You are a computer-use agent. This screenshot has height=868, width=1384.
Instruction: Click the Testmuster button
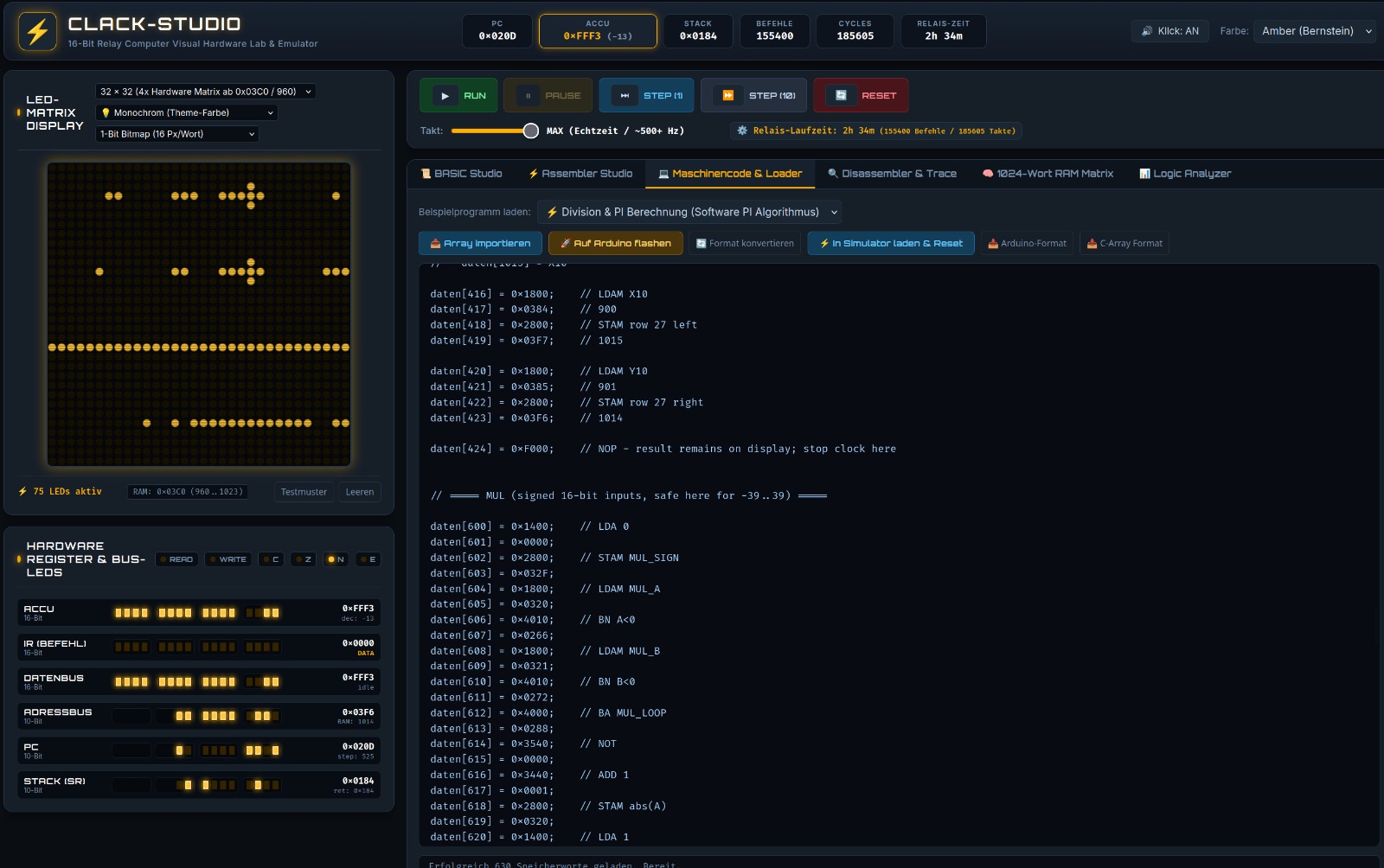[304, 492]
